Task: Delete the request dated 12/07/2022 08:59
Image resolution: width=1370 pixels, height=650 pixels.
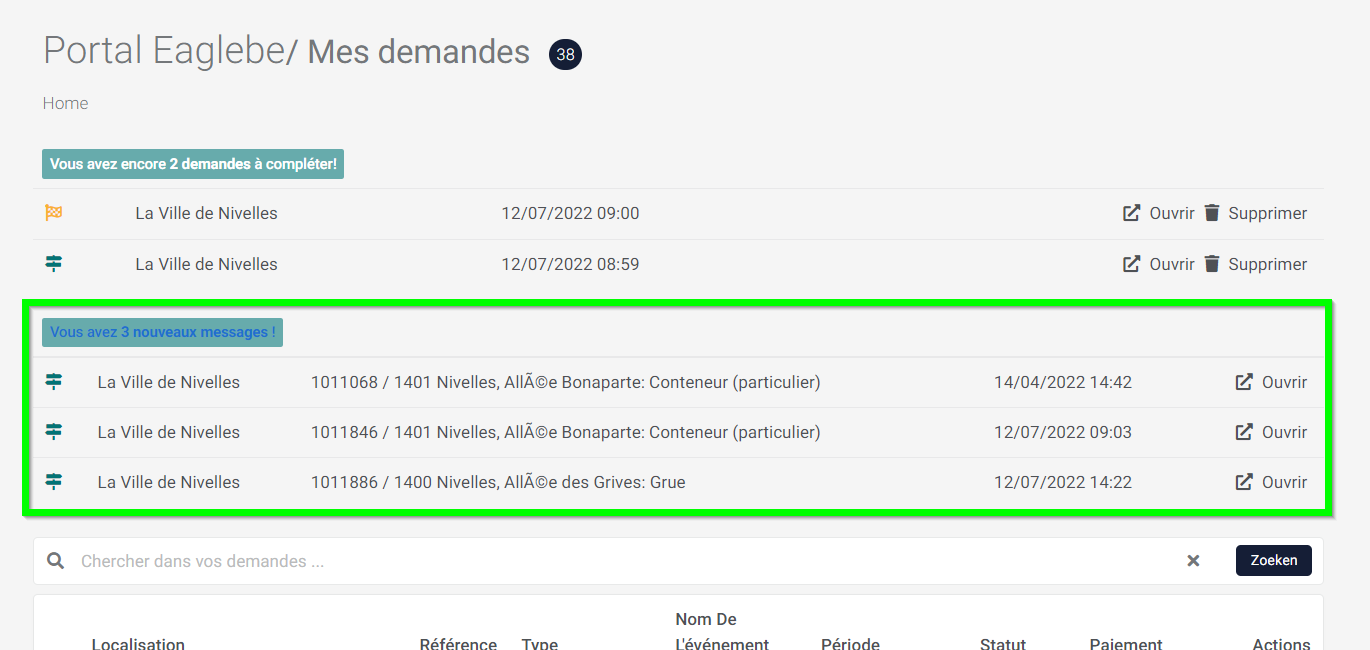Action: pos(1256,264)
